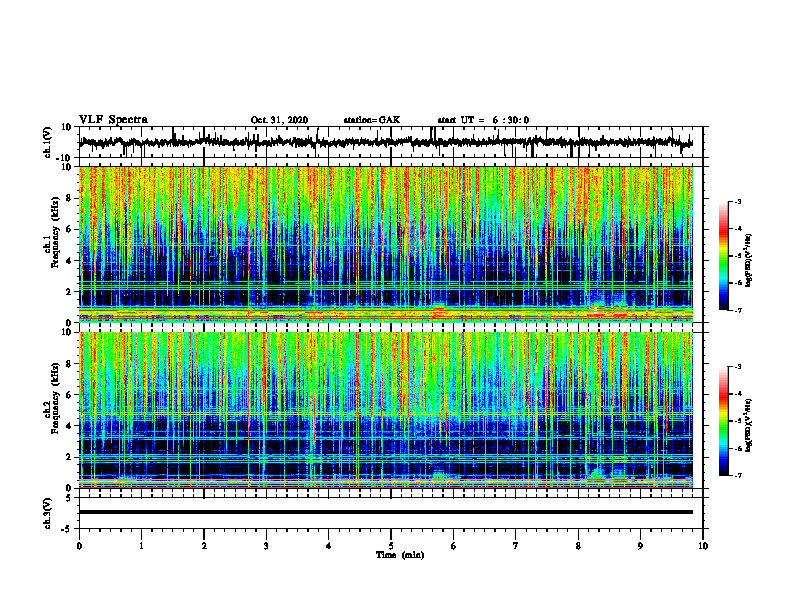Click the ch.1 color bar log(PSD) unit label
The image size is (792, 612).
pos(749,261)
